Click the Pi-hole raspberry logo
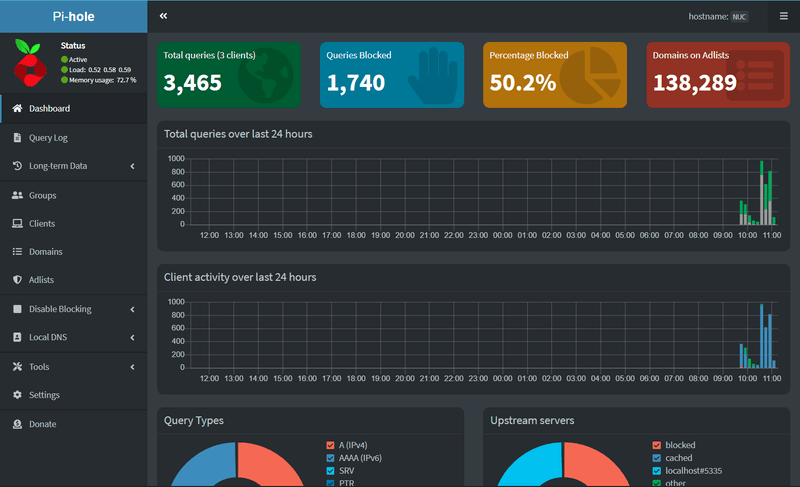The width and height of the screenshot is (800, 487). (x=30, y=63)
